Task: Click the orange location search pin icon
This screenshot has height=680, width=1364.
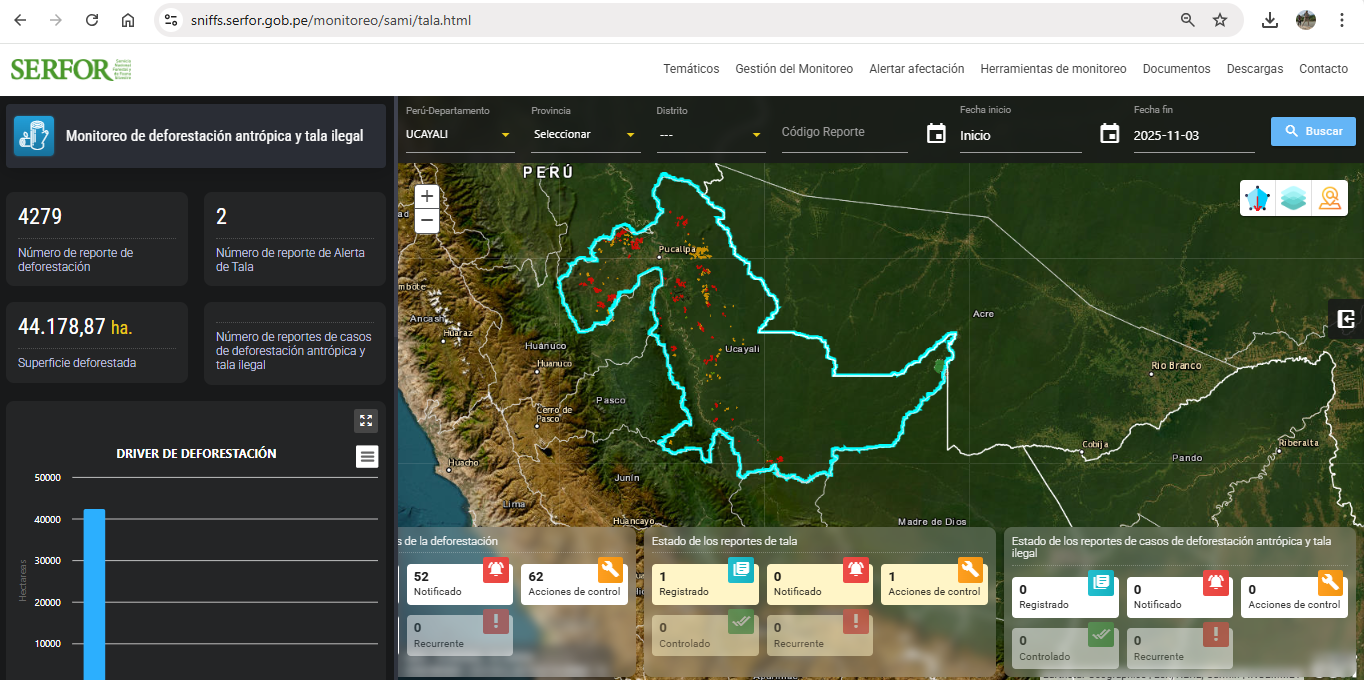Action: coord(1329,198)
